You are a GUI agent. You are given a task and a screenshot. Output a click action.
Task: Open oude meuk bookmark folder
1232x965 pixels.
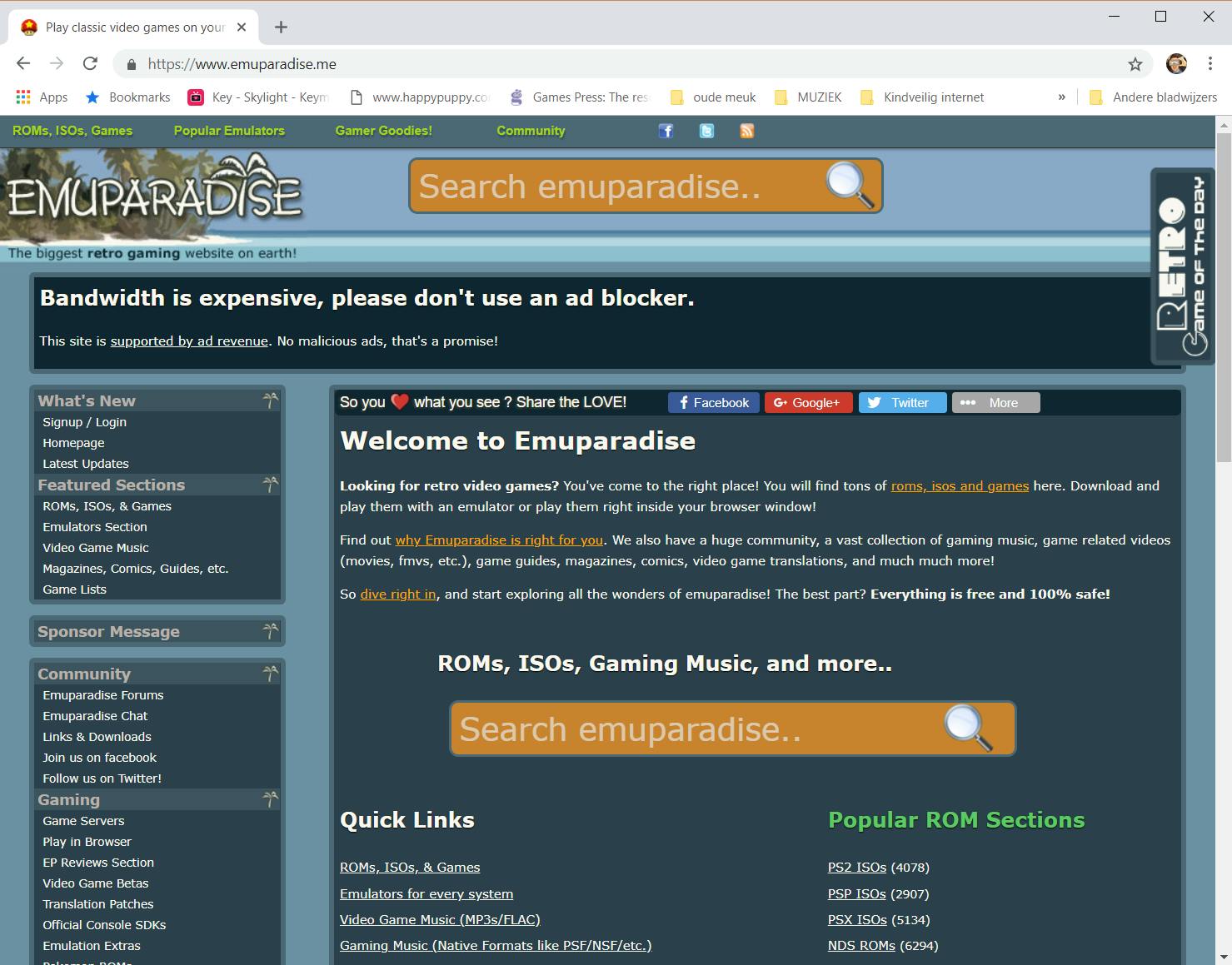[x=713, y=97]
